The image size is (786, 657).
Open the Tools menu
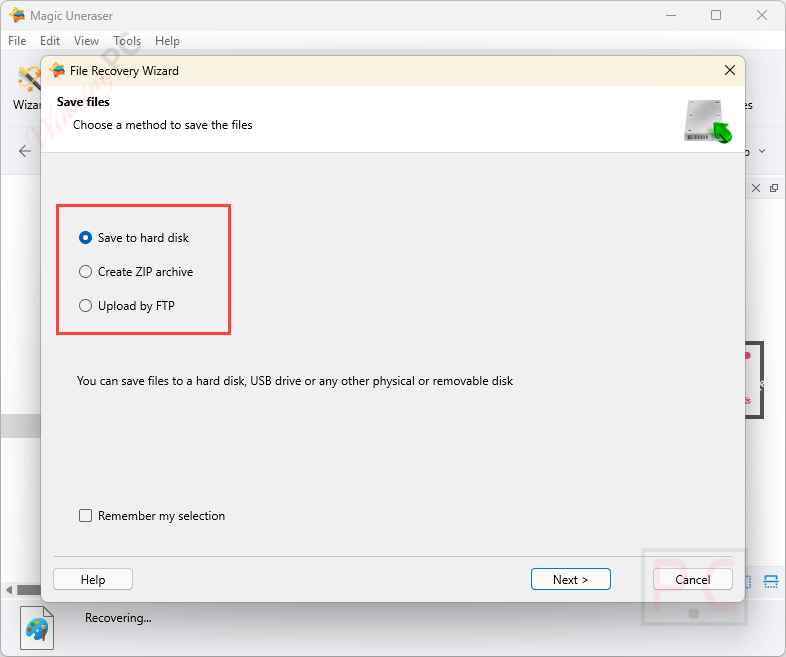[127, 41]
